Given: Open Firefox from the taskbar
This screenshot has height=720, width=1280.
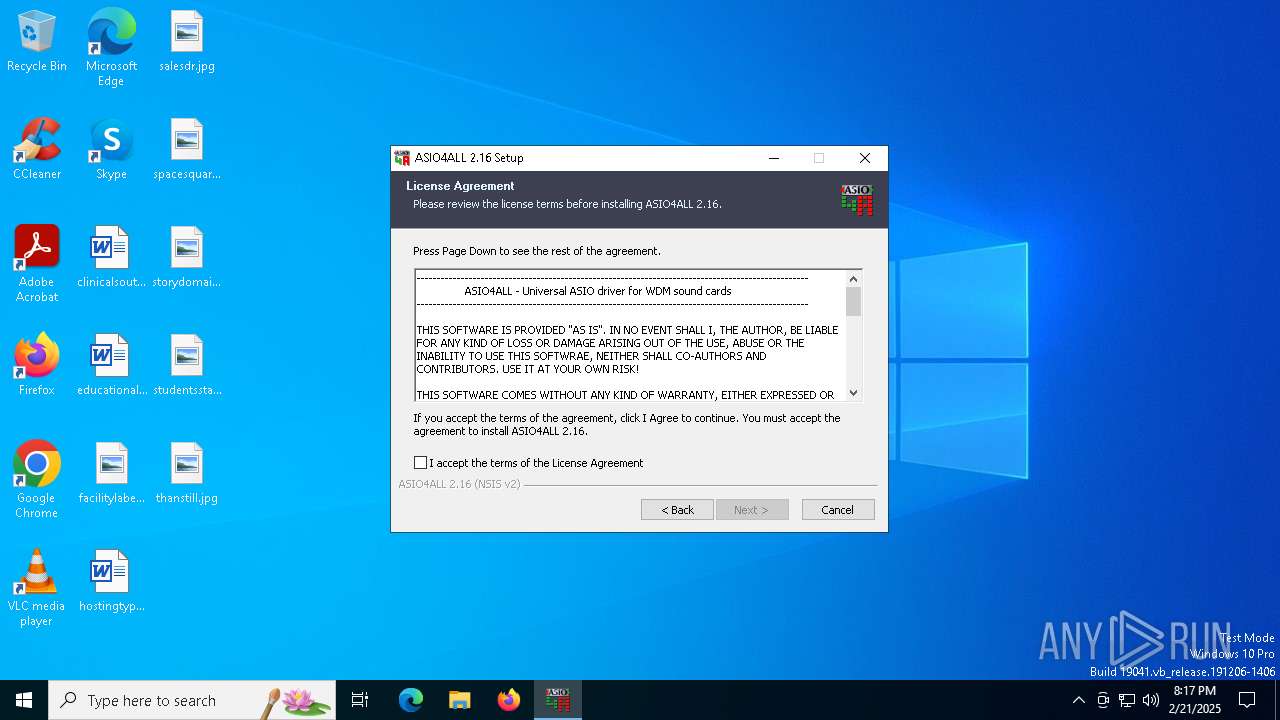Looking at the screenshot, I should tap(509, 700).
